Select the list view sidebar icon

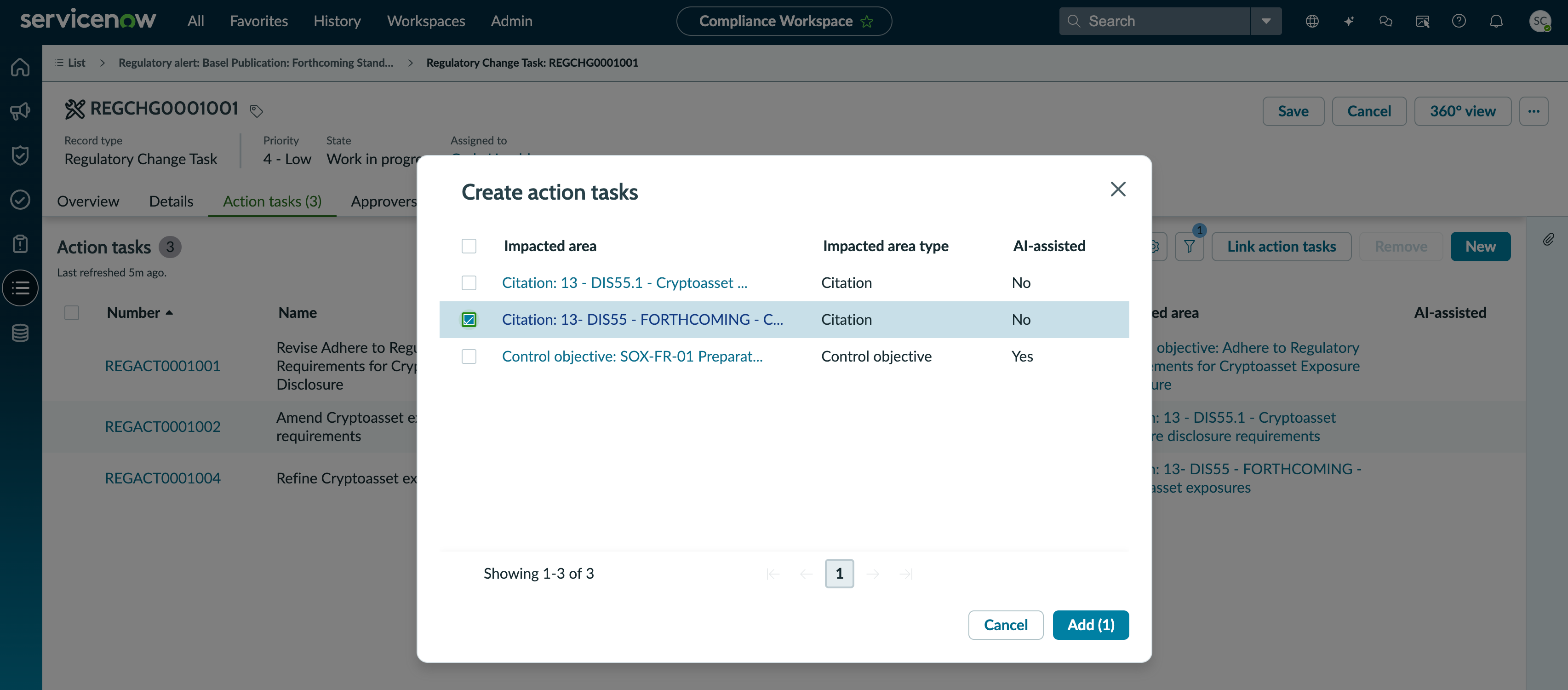point(20,288)
